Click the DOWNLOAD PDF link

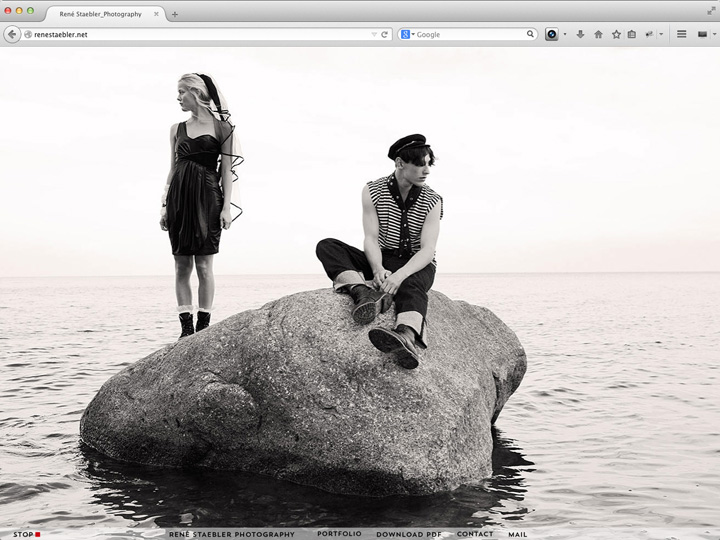pos(409,534)
